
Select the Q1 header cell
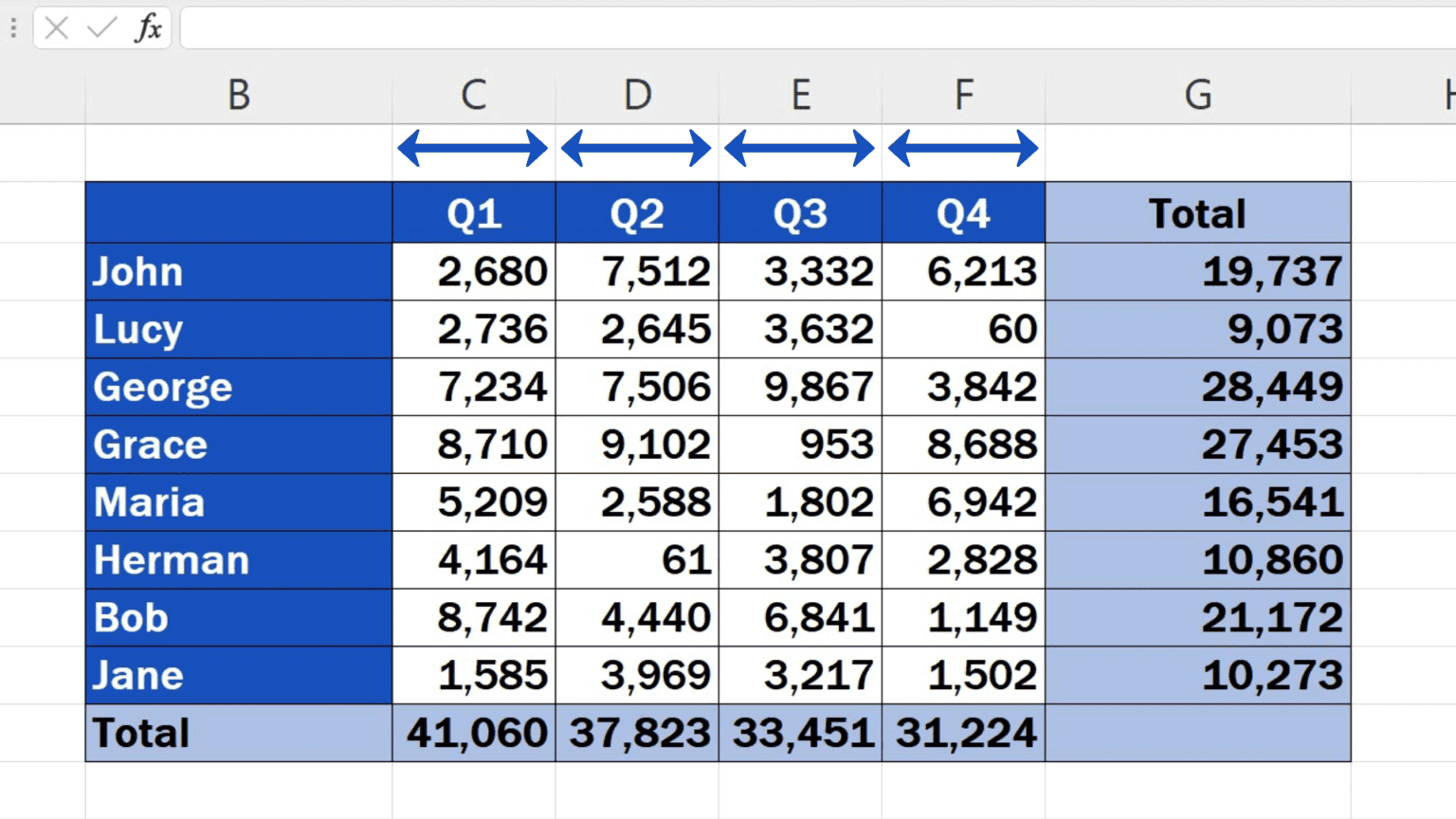click(x=473, y=212)
